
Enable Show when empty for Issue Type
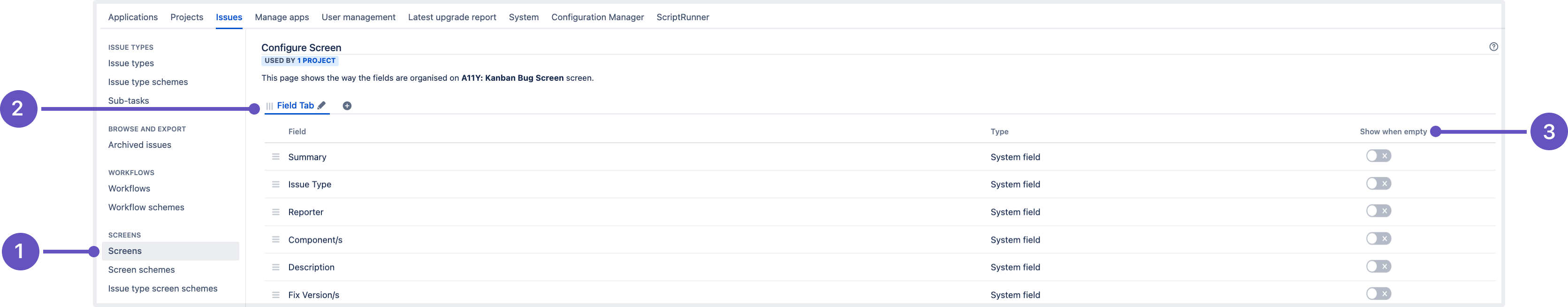[1378, 184]
